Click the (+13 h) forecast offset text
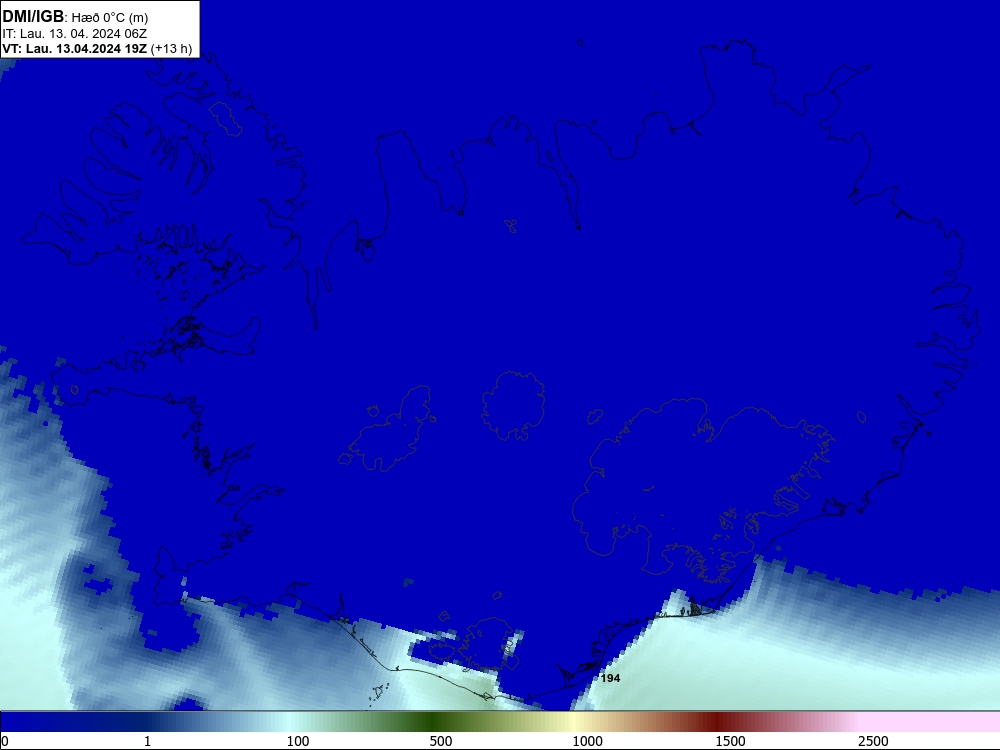 pyautogui.click(x=172, y=49)
